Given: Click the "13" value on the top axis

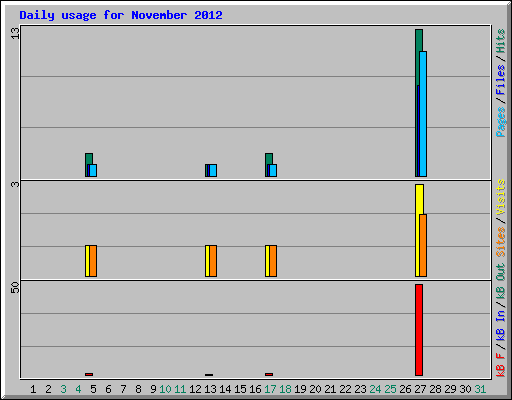Looking at the screenshot, I should (x=15, y=33).
